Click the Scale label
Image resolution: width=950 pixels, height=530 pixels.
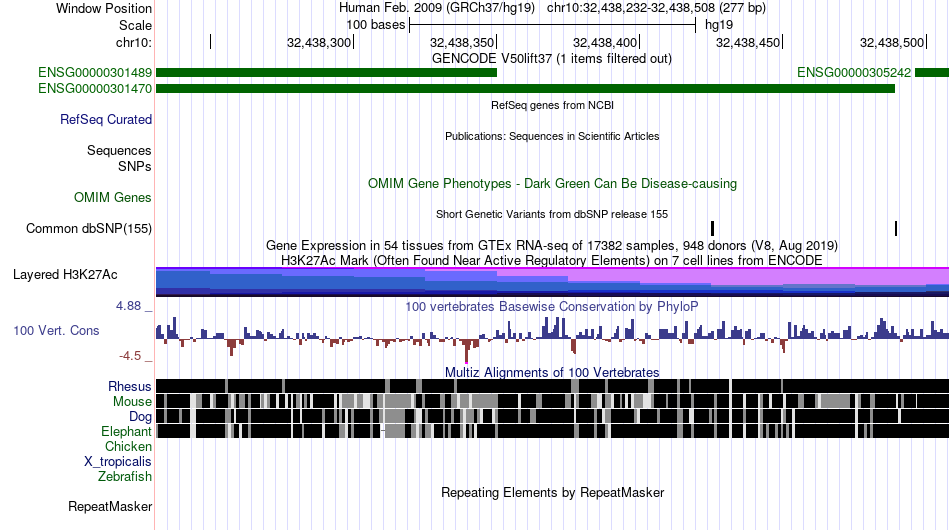(x=135, y=25)
